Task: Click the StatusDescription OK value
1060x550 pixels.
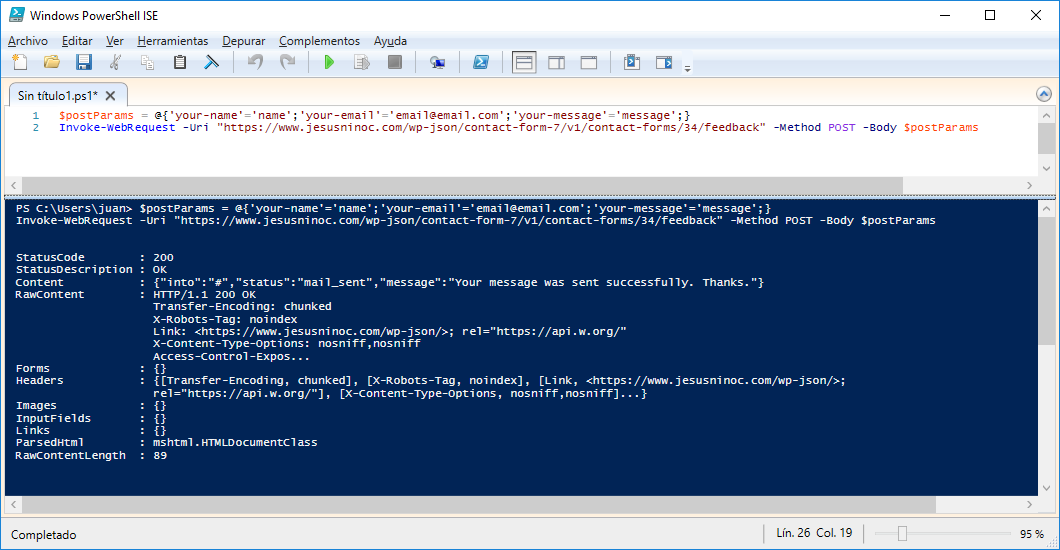Action: (x=160, y=270)
